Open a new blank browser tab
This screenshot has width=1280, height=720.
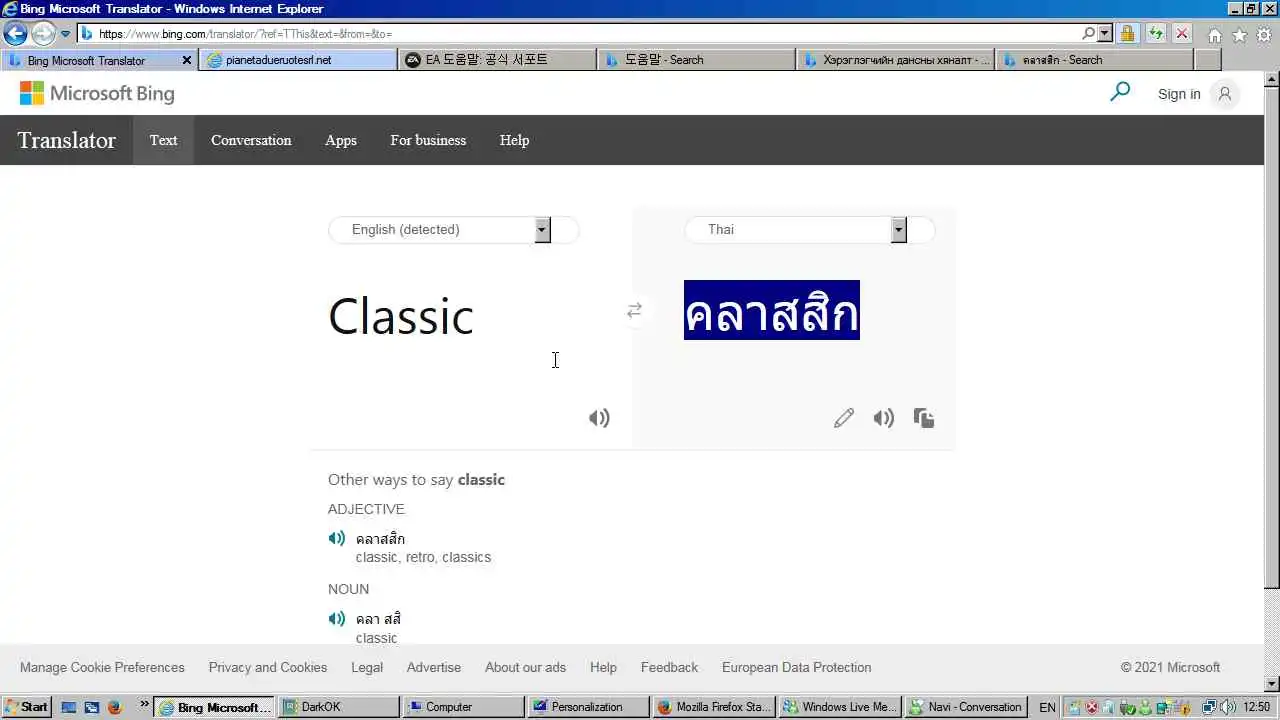[1207, 60]
